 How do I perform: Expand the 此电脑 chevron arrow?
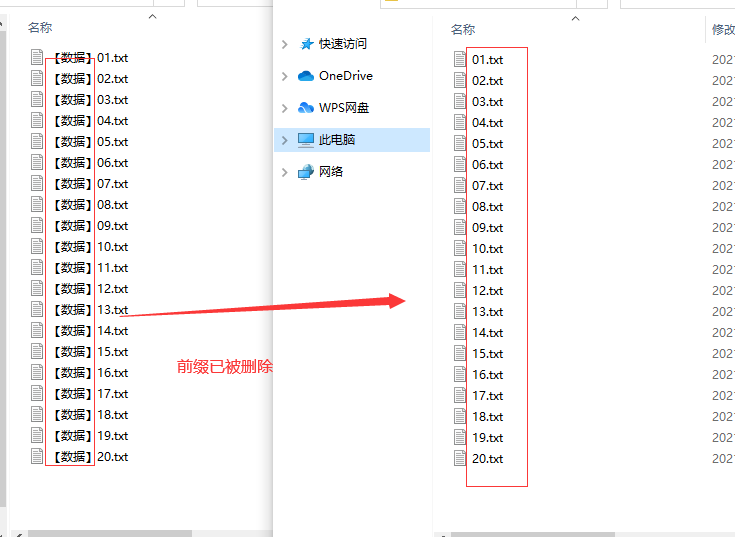tap(285, 140)
